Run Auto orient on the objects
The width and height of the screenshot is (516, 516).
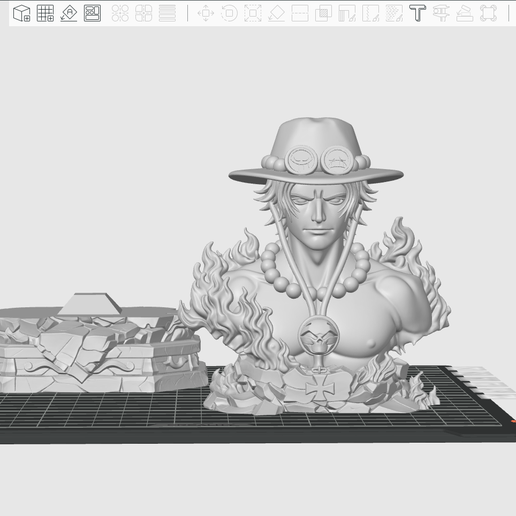[69, 13]
